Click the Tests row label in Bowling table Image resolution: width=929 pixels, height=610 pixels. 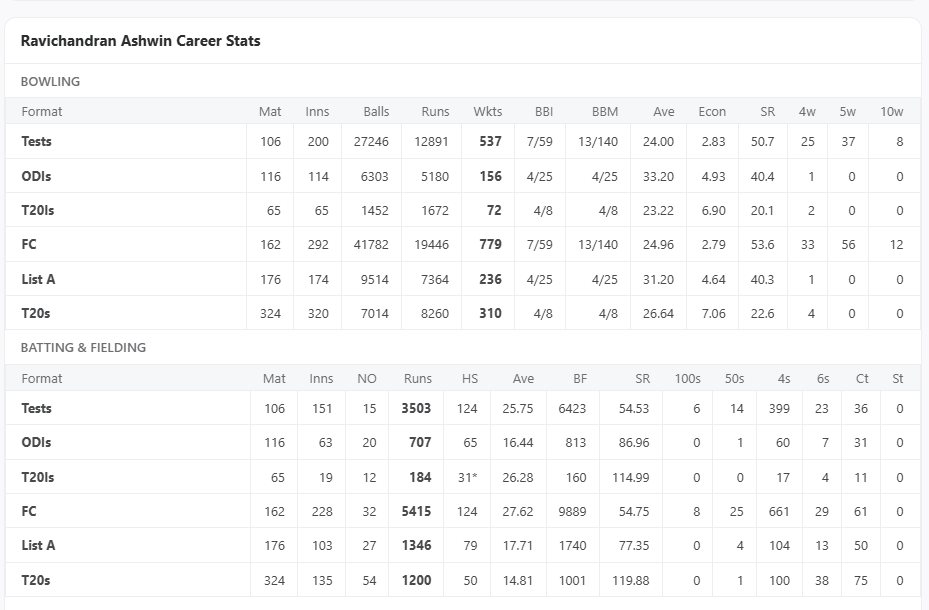37,142
